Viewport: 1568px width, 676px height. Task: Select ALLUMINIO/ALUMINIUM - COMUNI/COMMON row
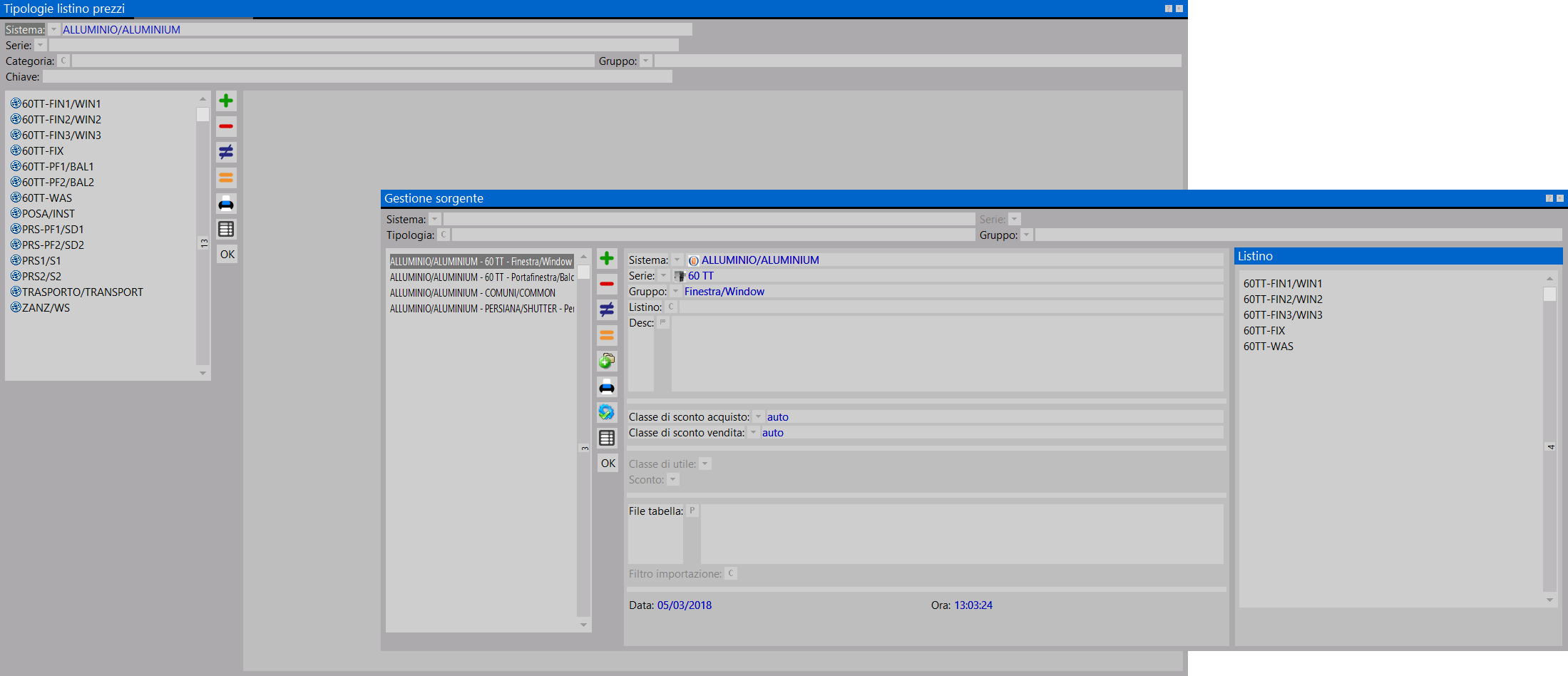tap(473, 293)
